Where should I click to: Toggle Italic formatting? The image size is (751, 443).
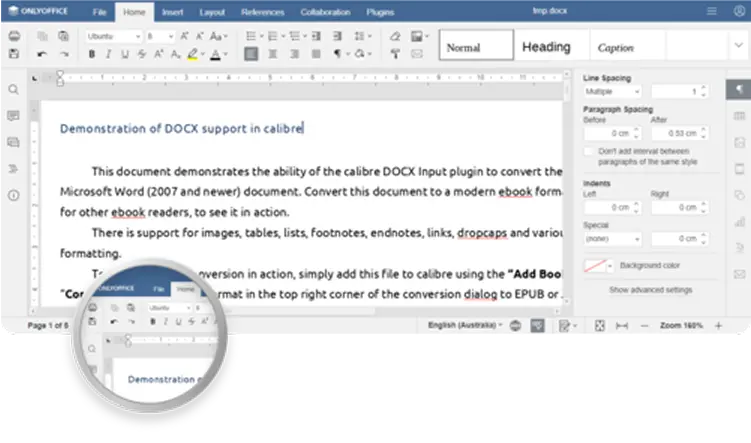tap(108, 54)
